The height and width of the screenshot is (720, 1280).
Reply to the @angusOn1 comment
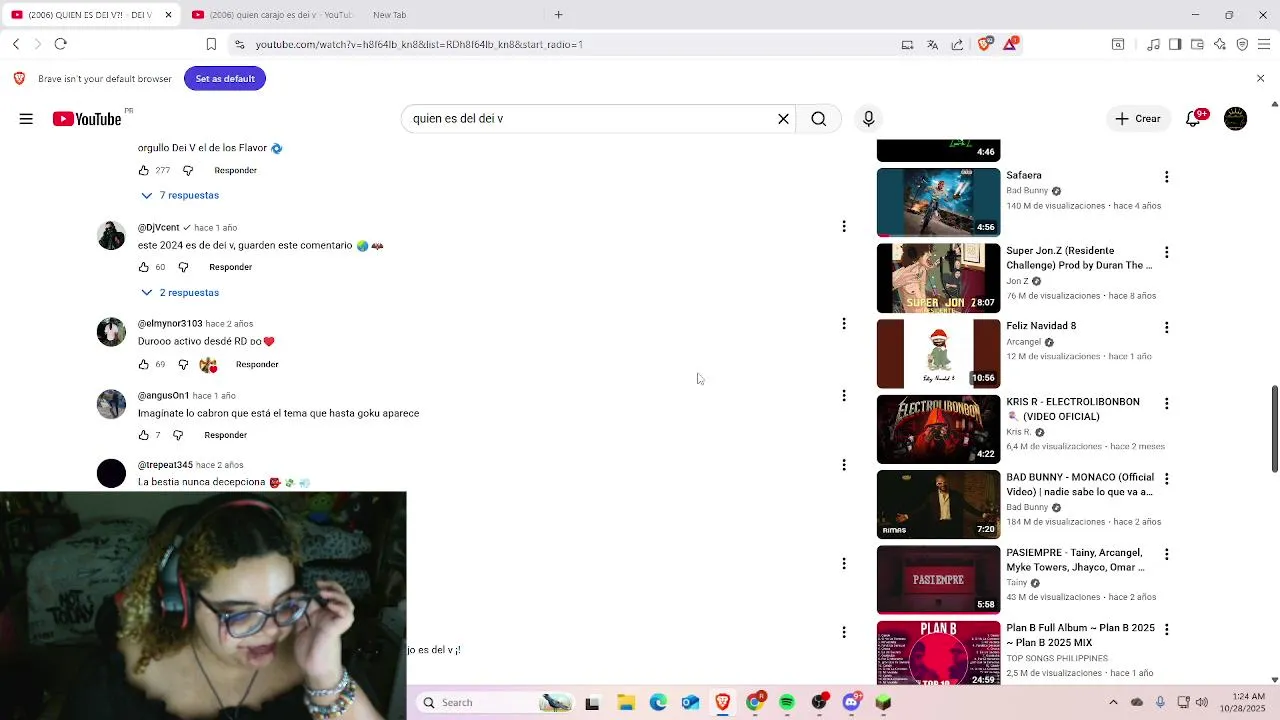[225, 435]
